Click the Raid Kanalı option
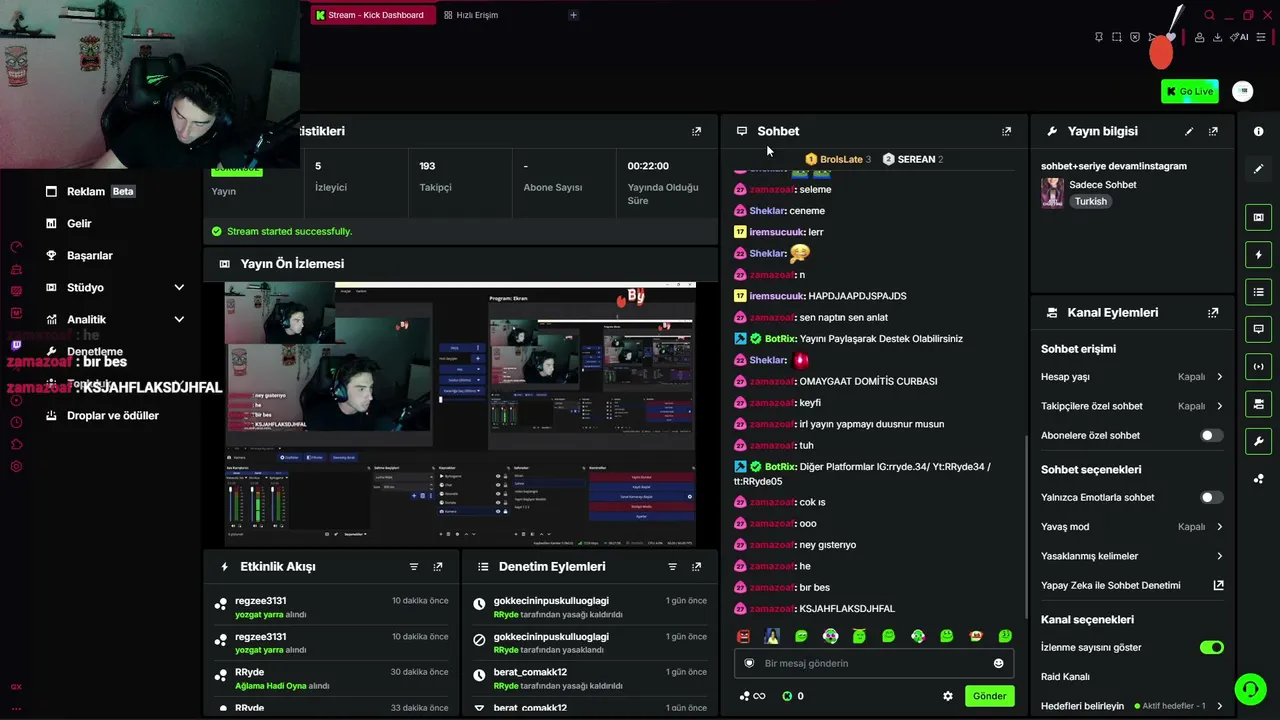The height and width of the screenshot is (720, 1280). (1065, 677)
